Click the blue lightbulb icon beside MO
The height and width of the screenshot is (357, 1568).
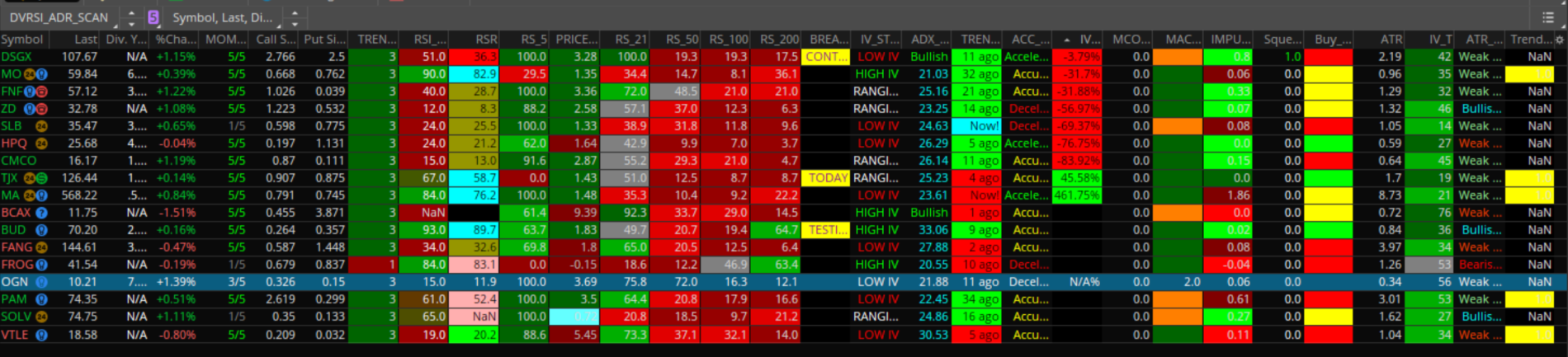click(x=40, y=74)
